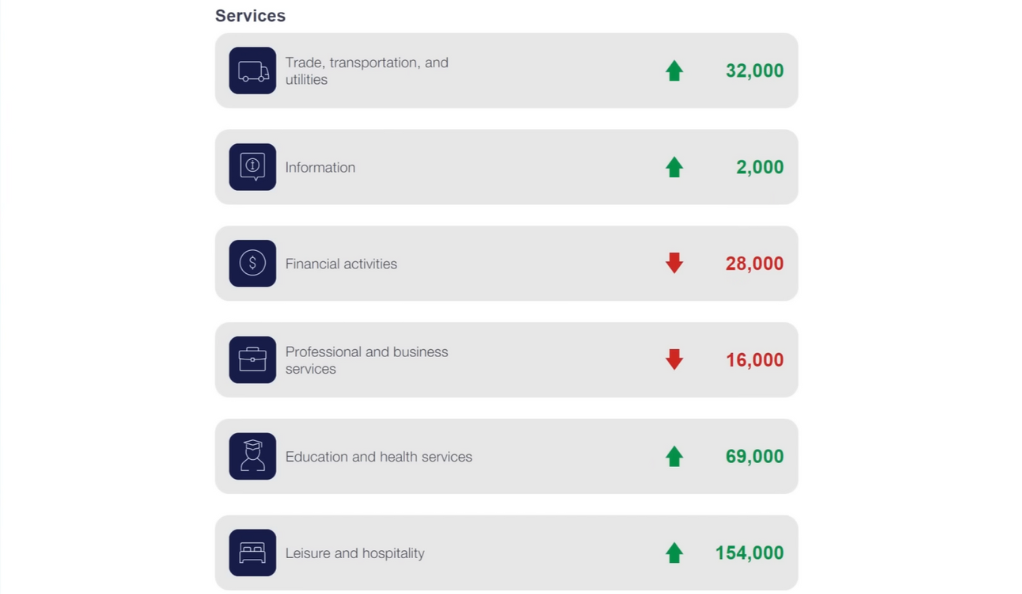Click the red down arrow beside 28,000
1022x594 pixels.
(x=674, y=263)
